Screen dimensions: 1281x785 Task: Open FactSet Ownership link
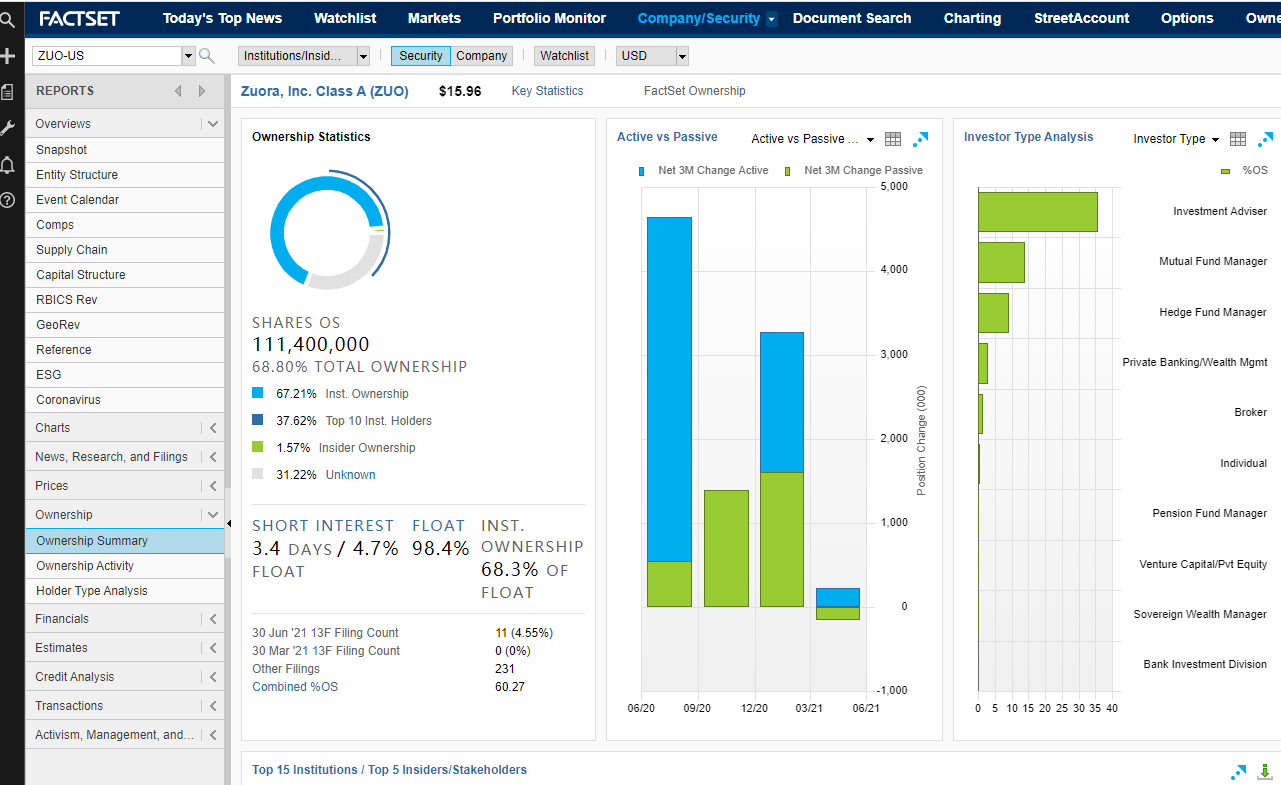pyautogui.click(x=694, y=91)
